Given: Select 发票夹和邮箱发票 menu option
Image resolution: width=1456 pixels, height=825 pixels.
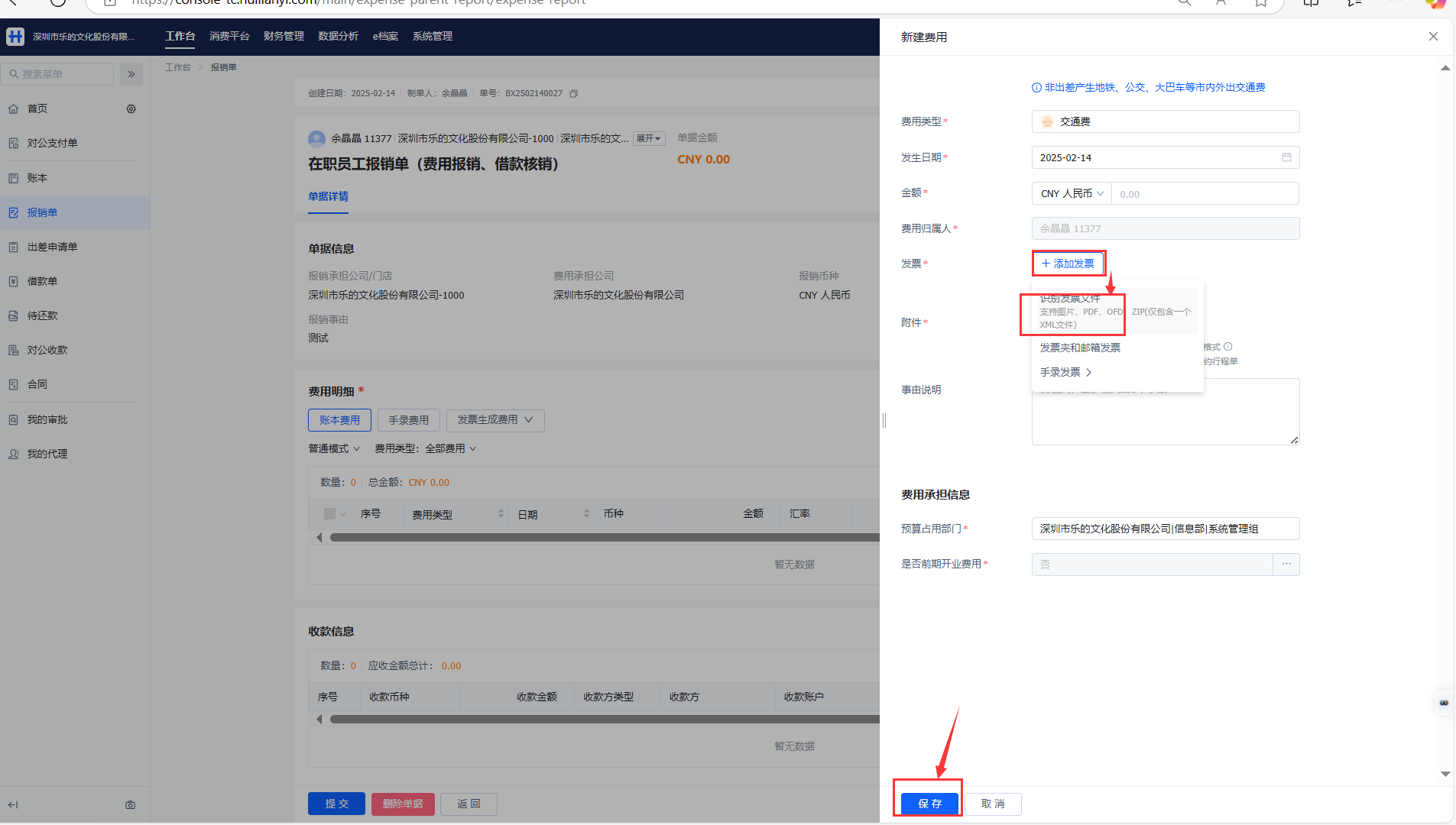Looking at the screenshot, I should coord(1080,348).
